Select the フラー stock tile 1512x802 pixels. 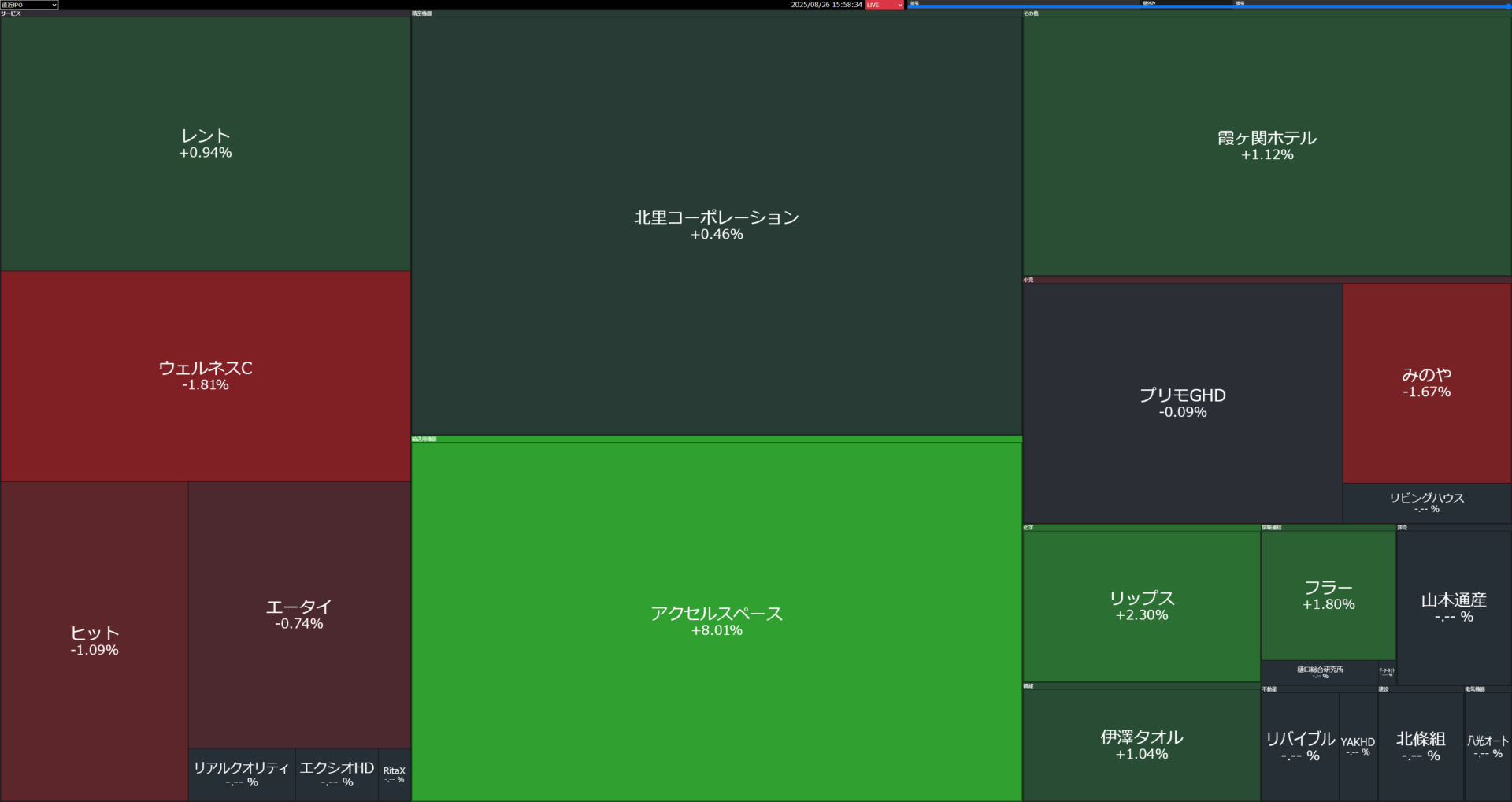pos(1329,596)
